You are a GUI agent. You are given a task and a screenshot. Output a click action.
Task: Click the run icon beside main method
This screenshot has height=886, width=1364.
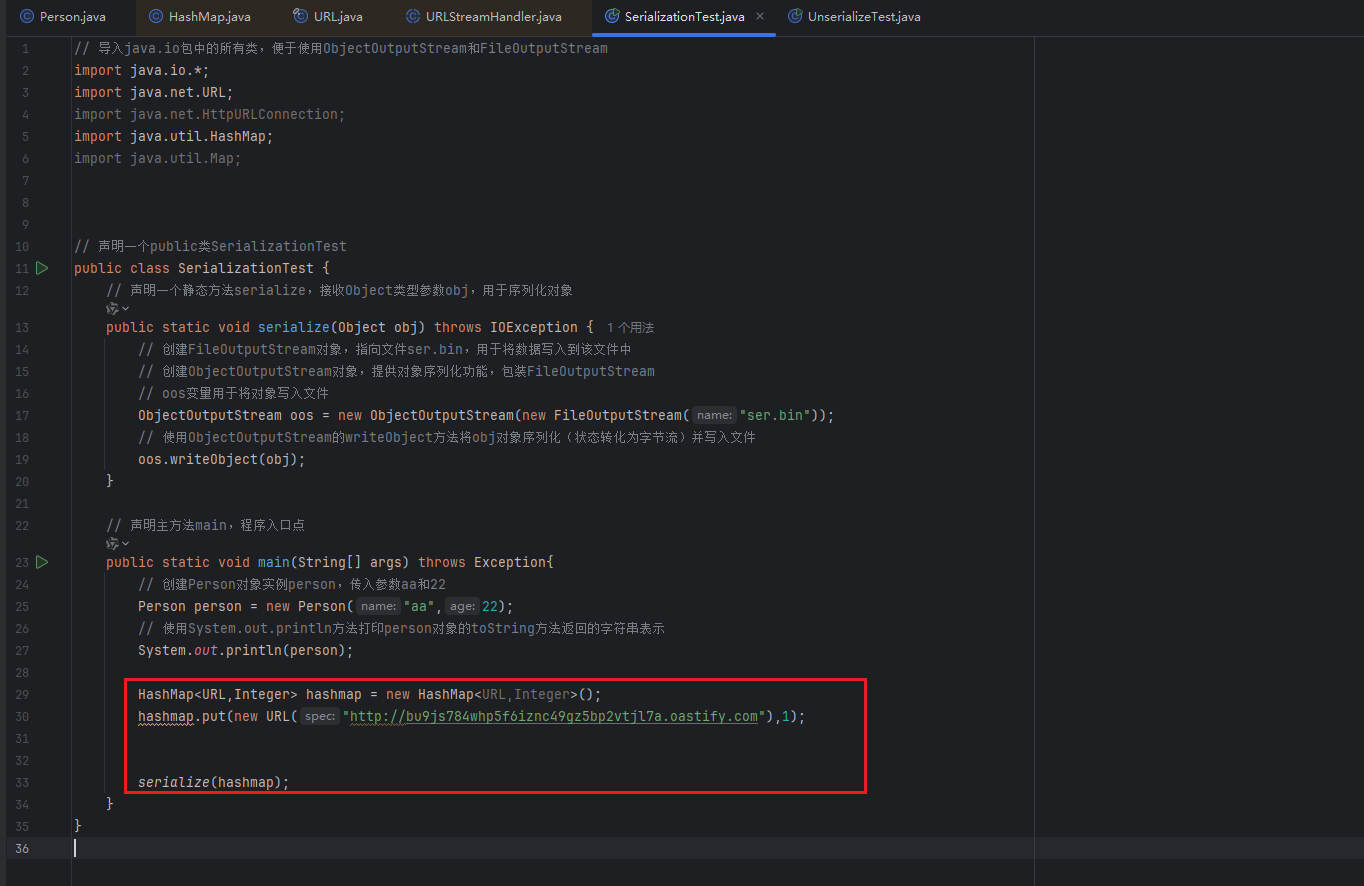point(42,562)
